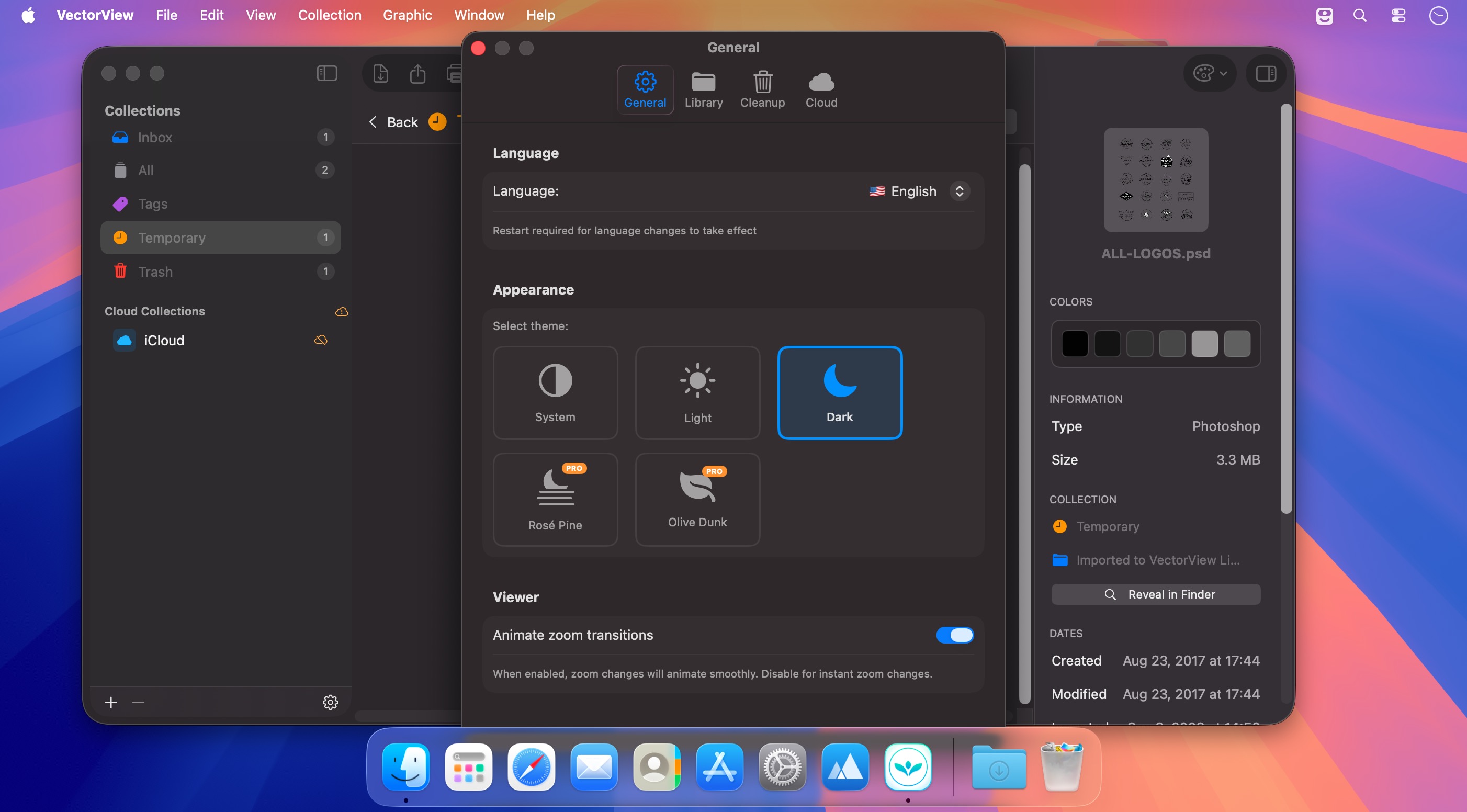This screenshot has height=812, width=1467.
Task: Toggle the right inspector panel icon
Action: click(x=1266, y=73)
